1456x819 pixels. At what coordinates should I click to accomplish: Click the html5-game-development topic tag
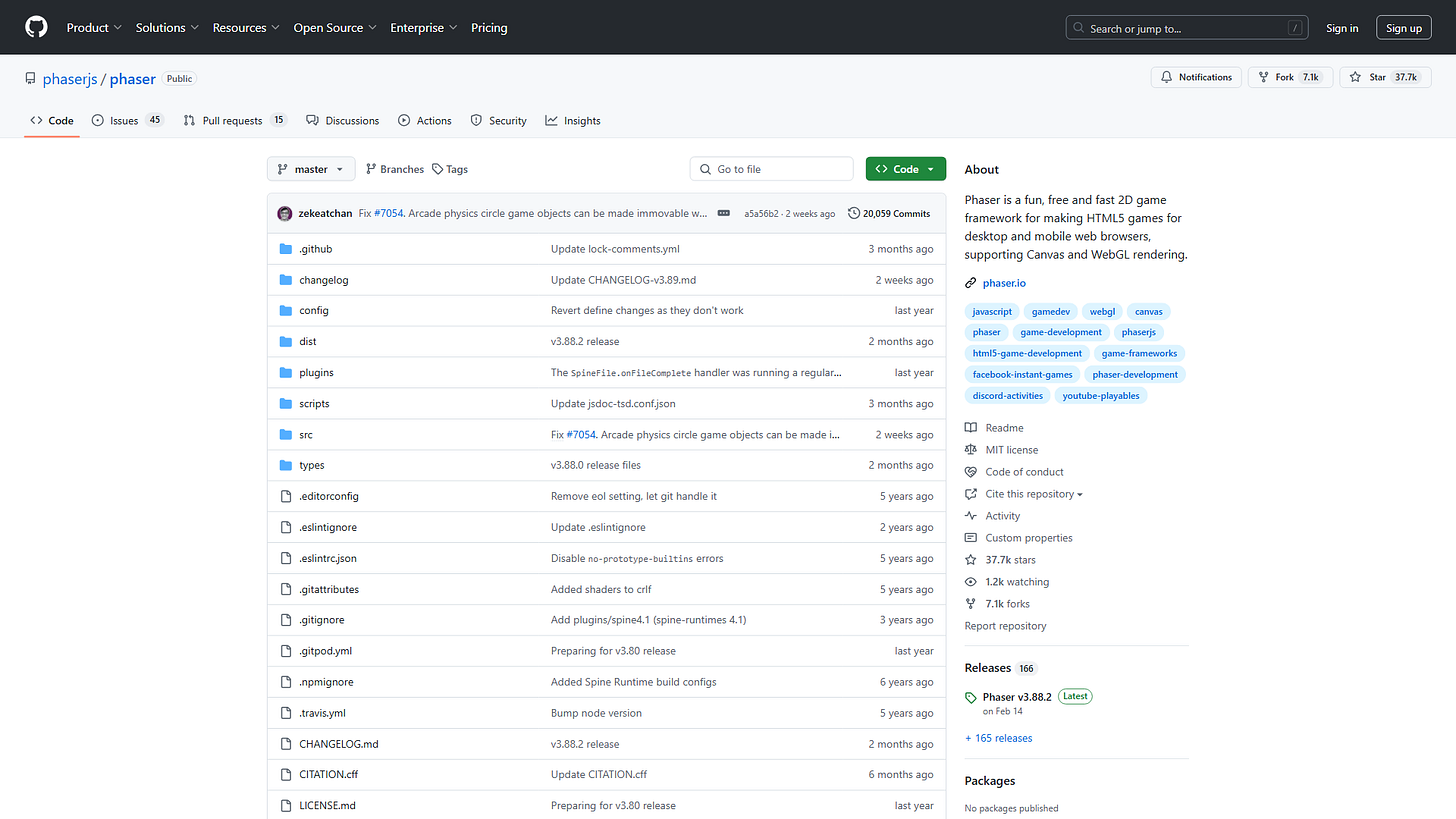(1027, 353)
